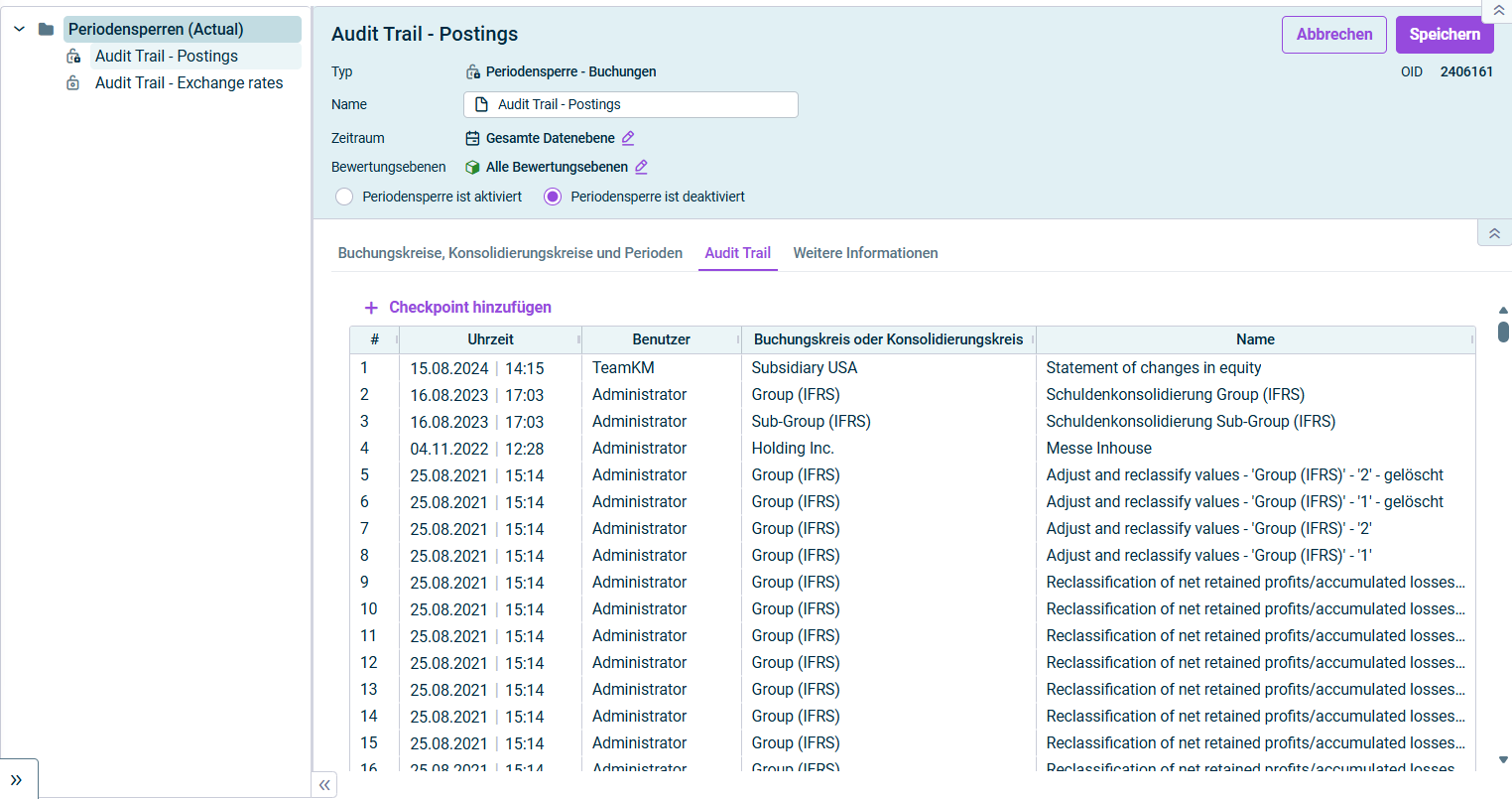Viewport: 1512px width, 799px height.
Task: Open the Bewertungsebenen edit pencil icon
Action: 641,167
